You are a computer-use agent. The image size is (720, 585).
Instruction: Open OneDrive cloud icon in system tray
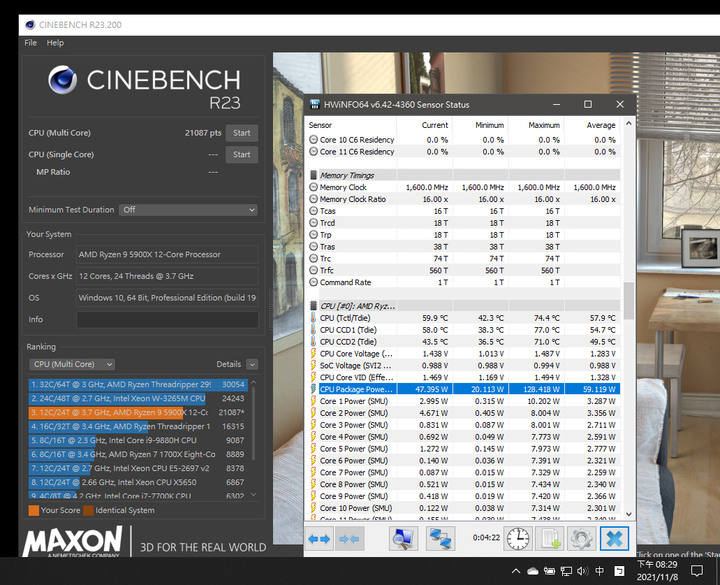(533, 571)
